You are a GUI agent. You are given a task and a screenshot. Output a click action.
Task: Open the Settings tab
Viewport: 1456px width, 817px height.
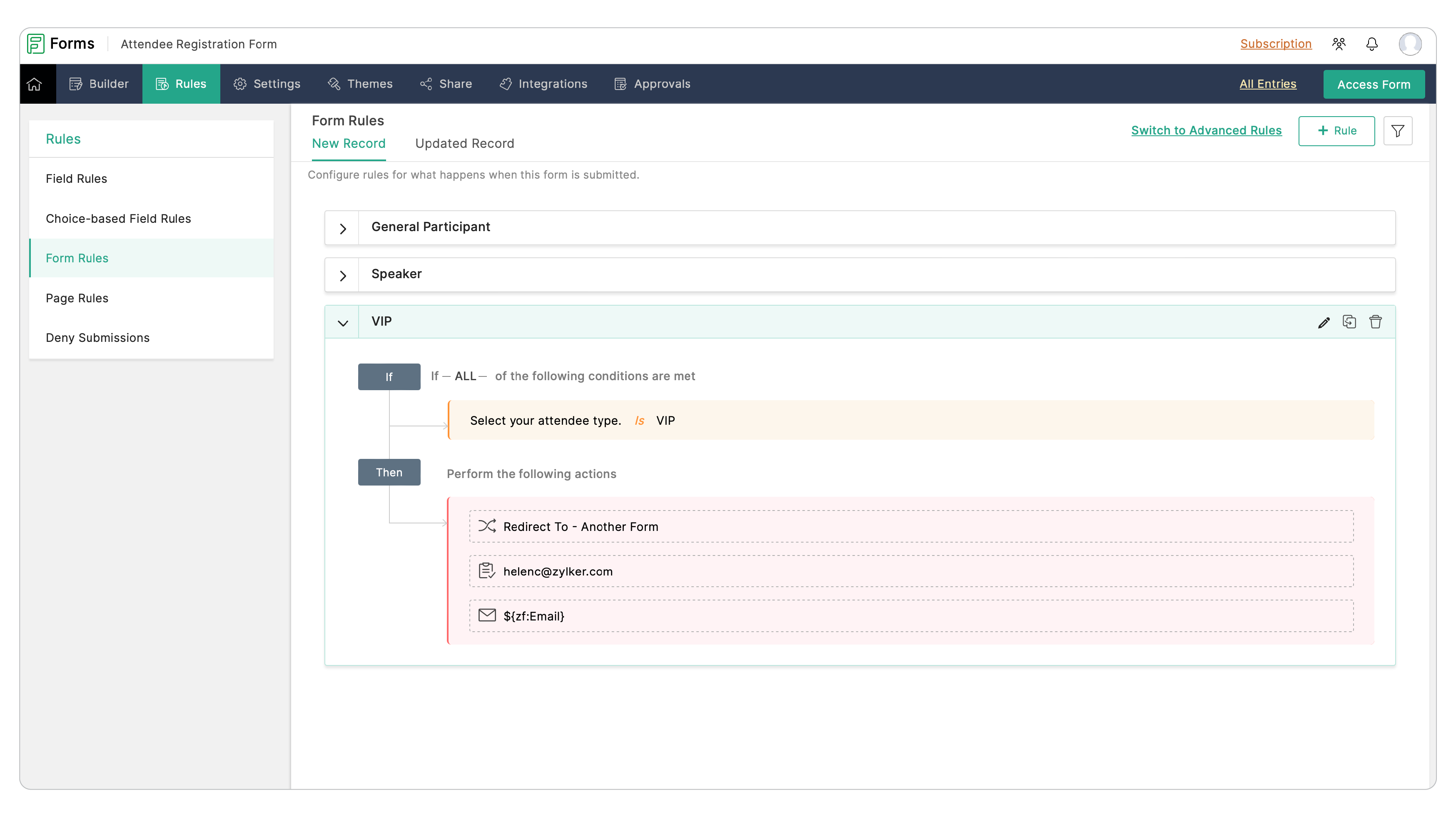(x=267, y=84)
